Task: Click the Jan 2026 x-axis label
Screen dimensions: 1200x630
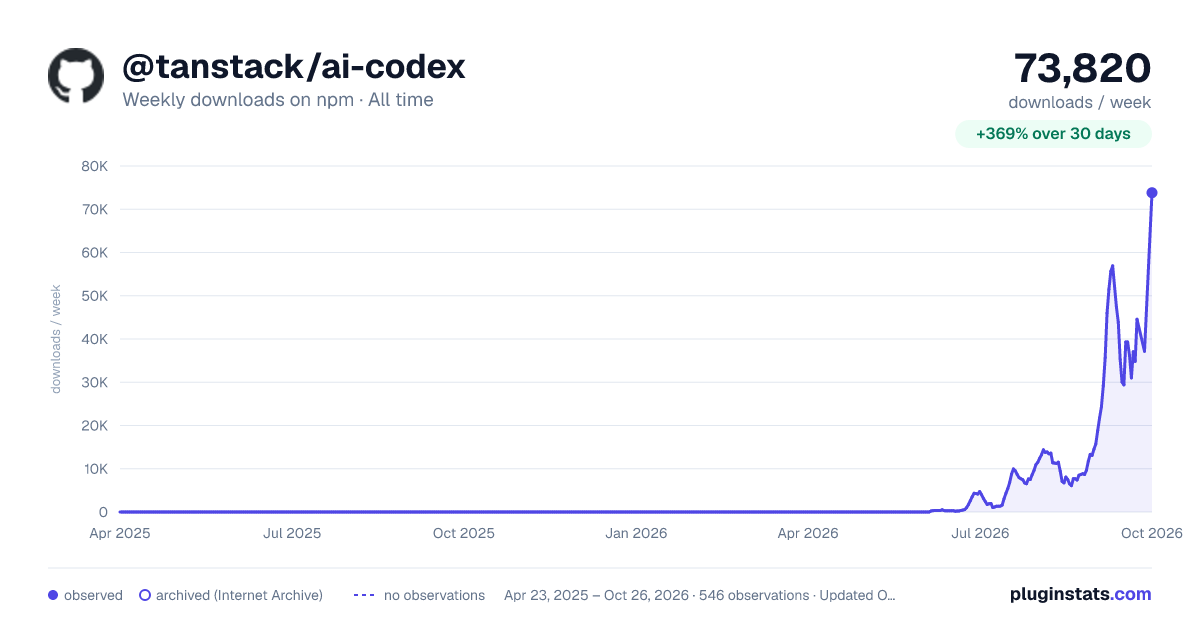Action: click(x=636, y=533)
